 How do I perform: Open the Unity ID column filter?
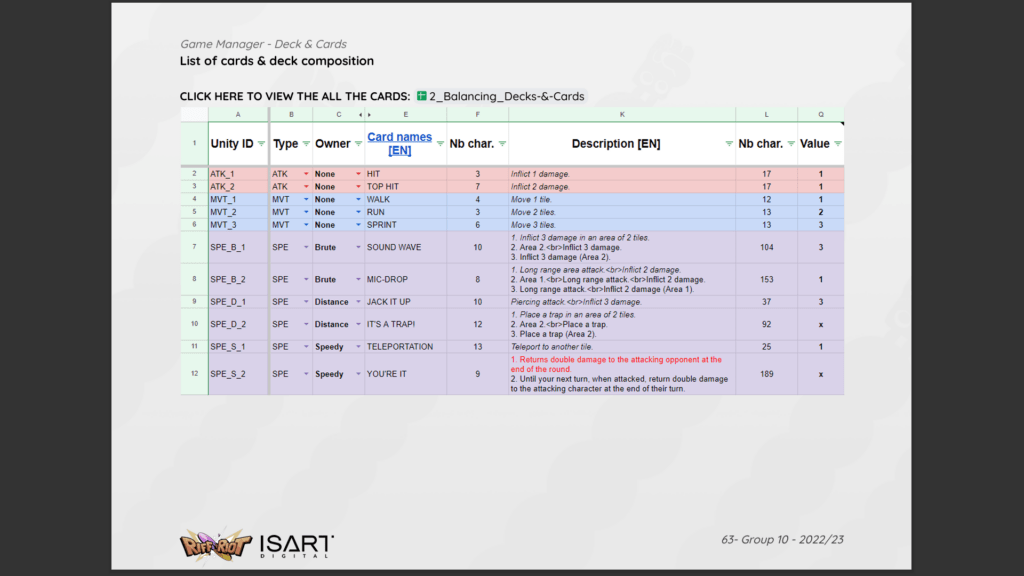click(262, 144)
